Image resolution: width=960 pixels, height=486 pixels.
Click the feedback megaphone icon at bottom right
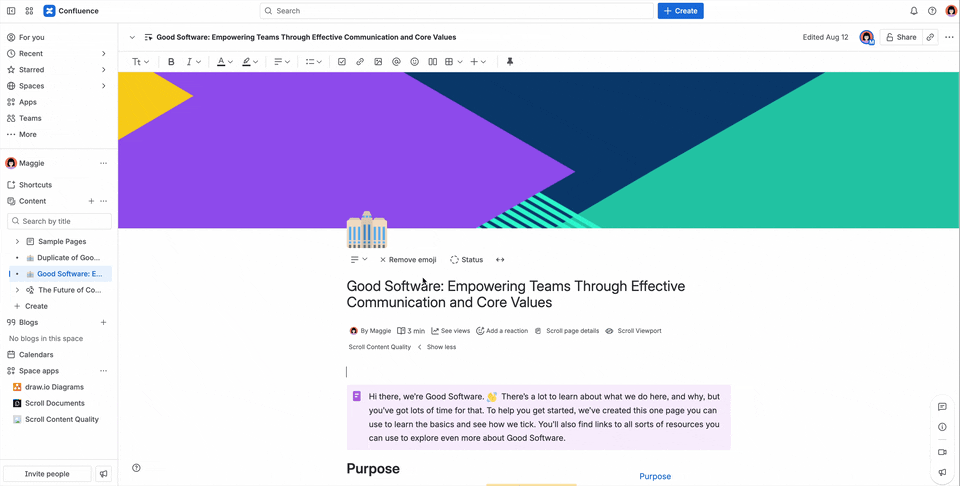(x=942, y=473)
